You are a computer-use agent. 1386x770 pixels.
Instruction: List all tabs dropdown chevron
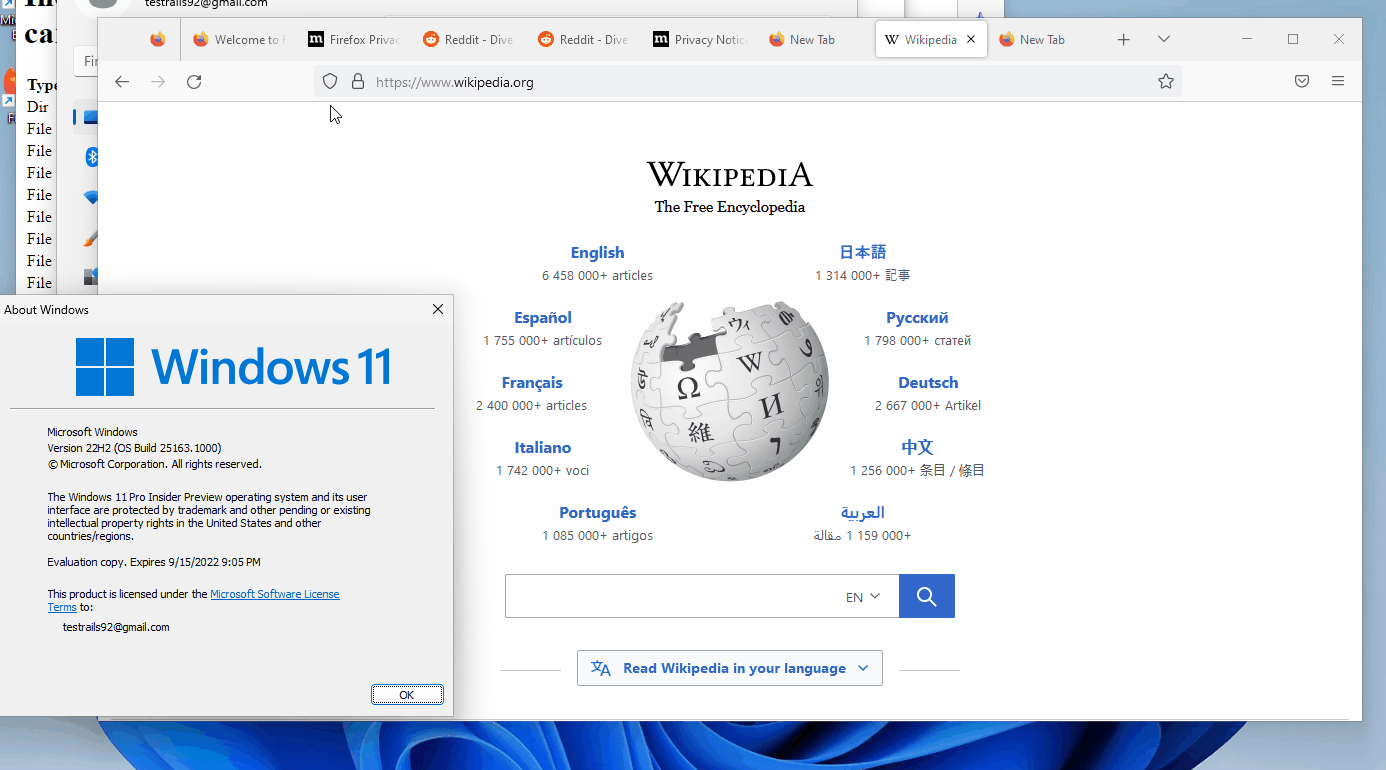click(x=1164, y=40)
